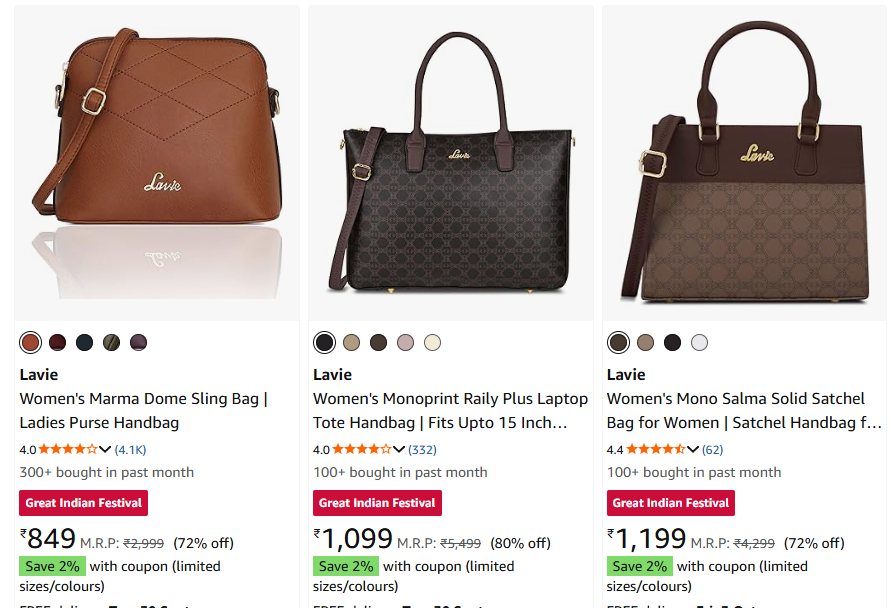Open rating dropdown arrow for Raily Laptop Tote

click(399, 450)
